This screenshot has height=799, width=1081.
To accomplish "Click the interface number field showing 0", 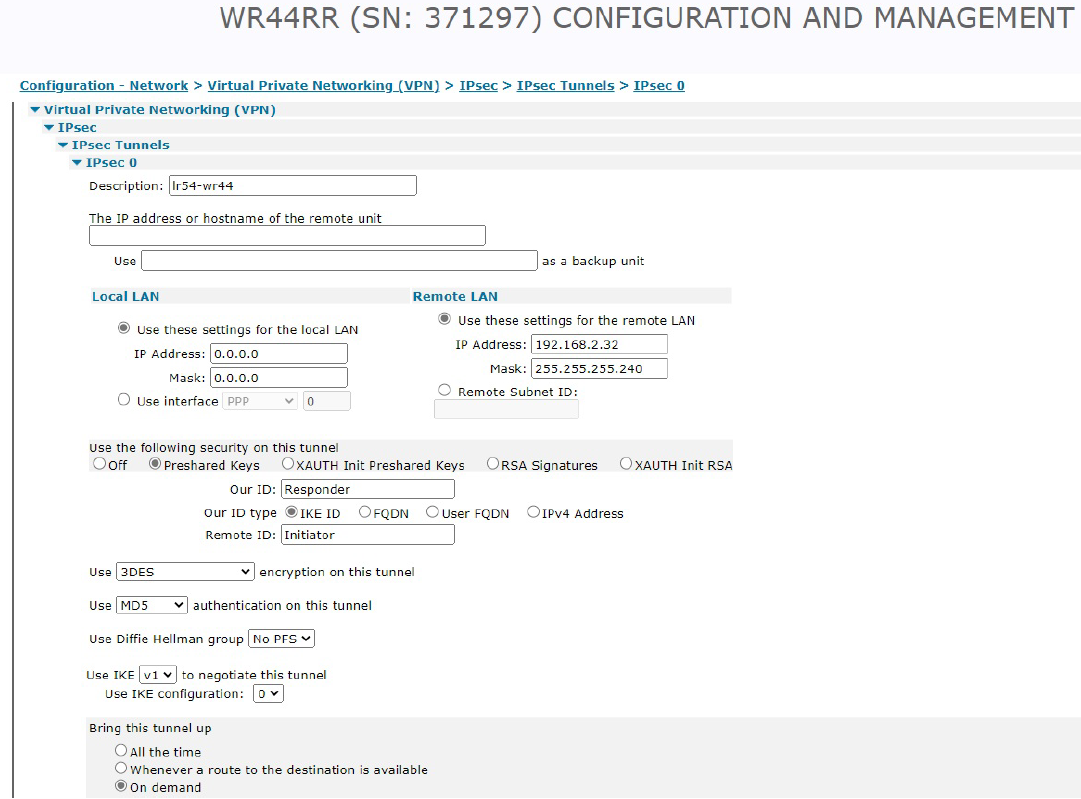I will coord(327,401).
